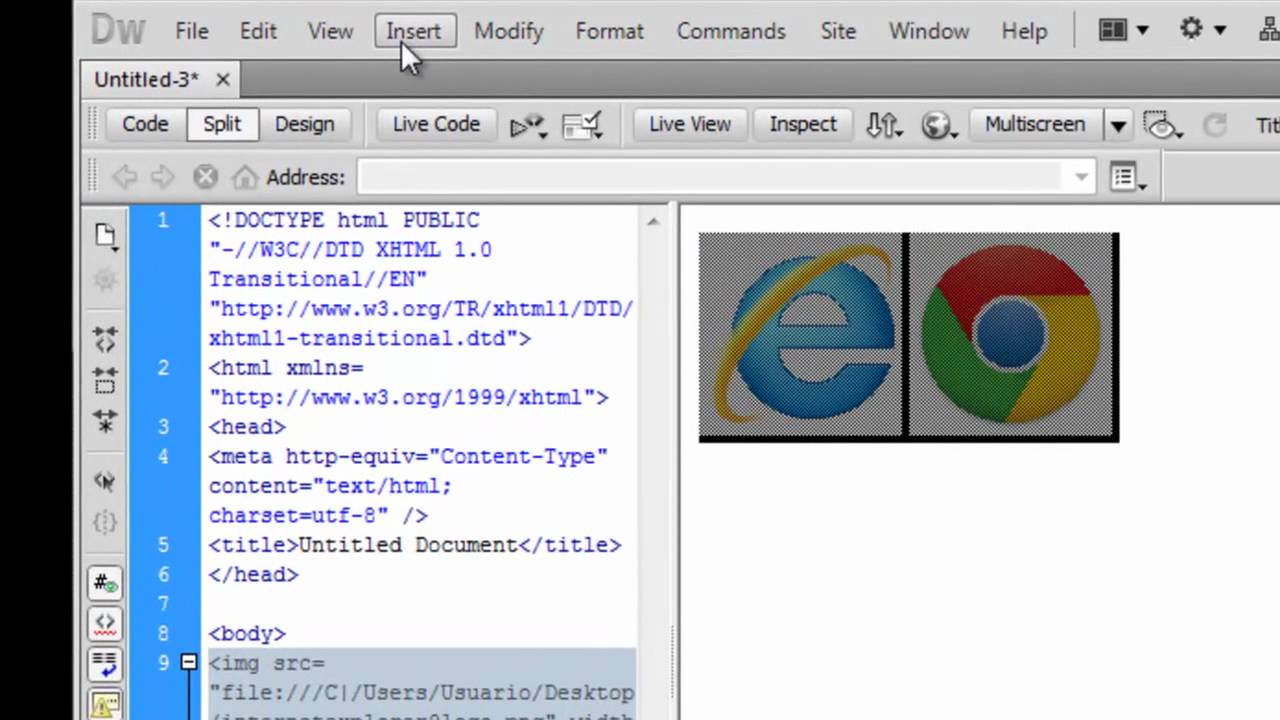Switch to Split view

pyautogui.click(x=222, y=124)
